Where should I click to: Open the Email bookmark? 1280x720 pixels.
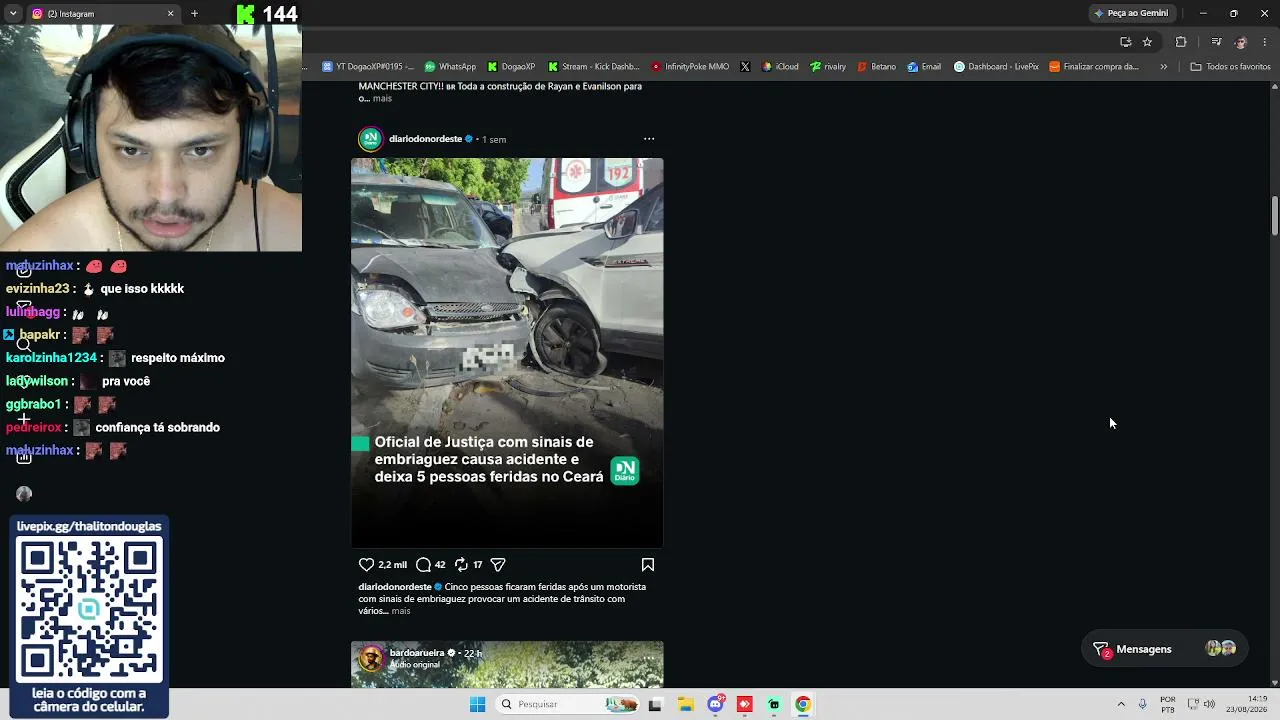(x=924, y=67)
